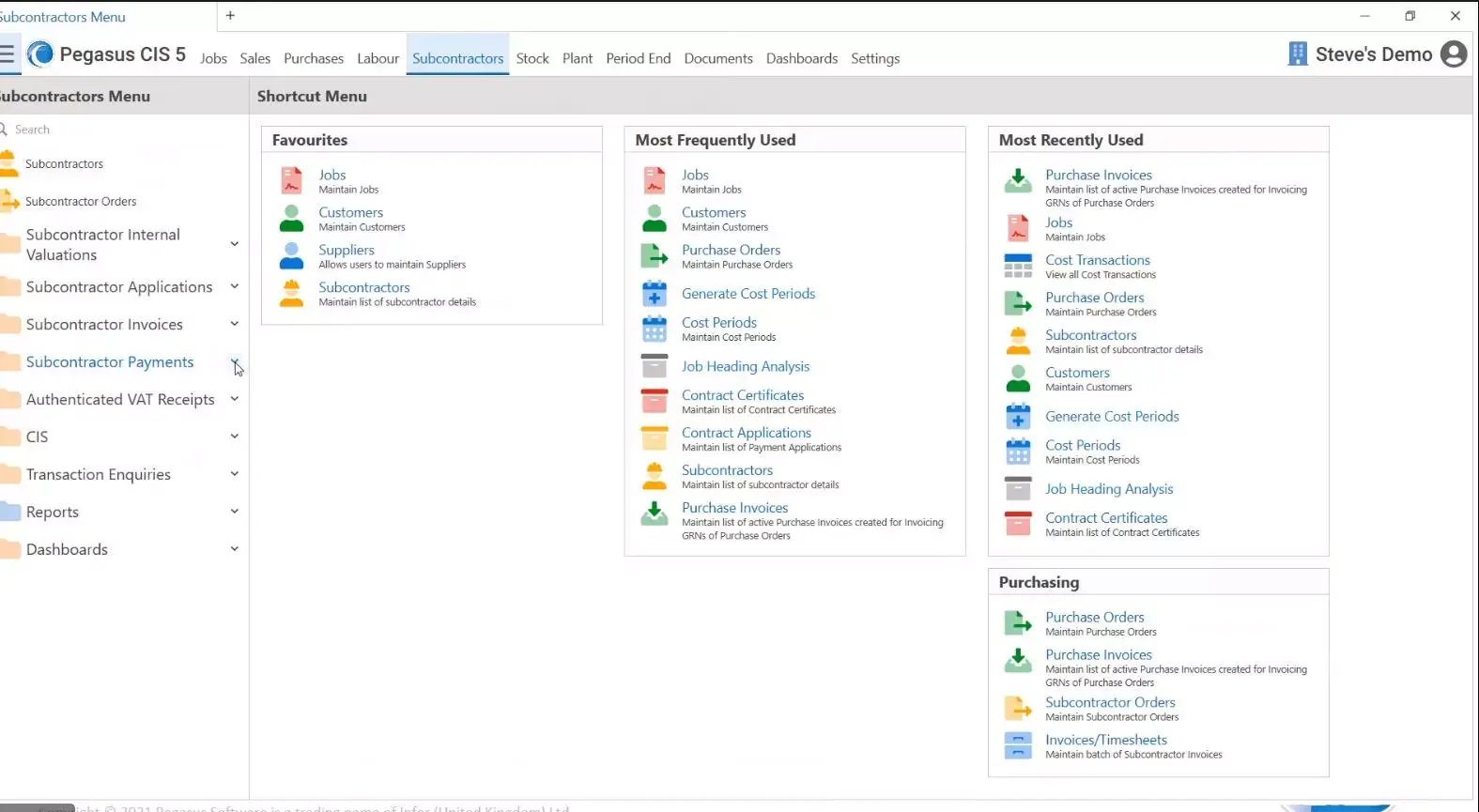The height and width of the screenshot is (812, 1479).
Task: Click the Purchase Invoices icon in Most Frequently Used
Action: (655, 513)
